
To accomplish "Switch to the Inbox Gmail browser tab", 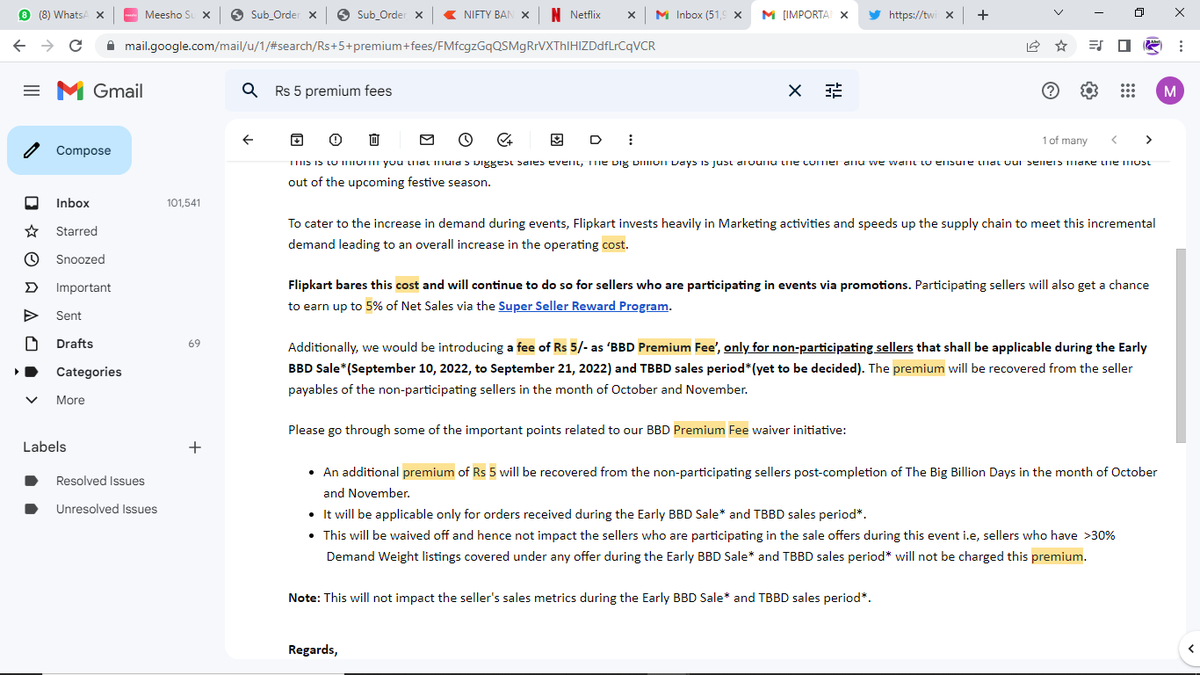I will [x=697, y=15].
